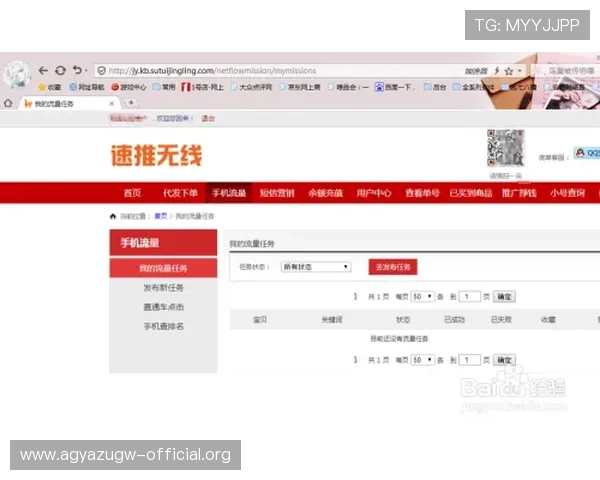Click the home icon in breadcrumb
The width and height of the screenshot is (600, 480).
113,216
